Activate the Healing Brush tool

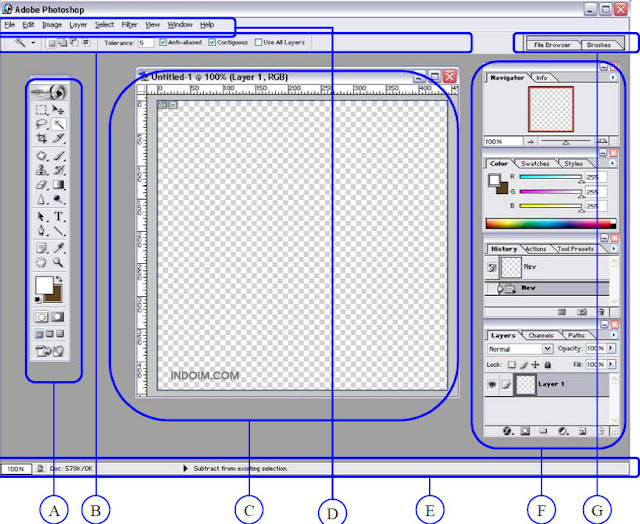[x=41, y=156]
